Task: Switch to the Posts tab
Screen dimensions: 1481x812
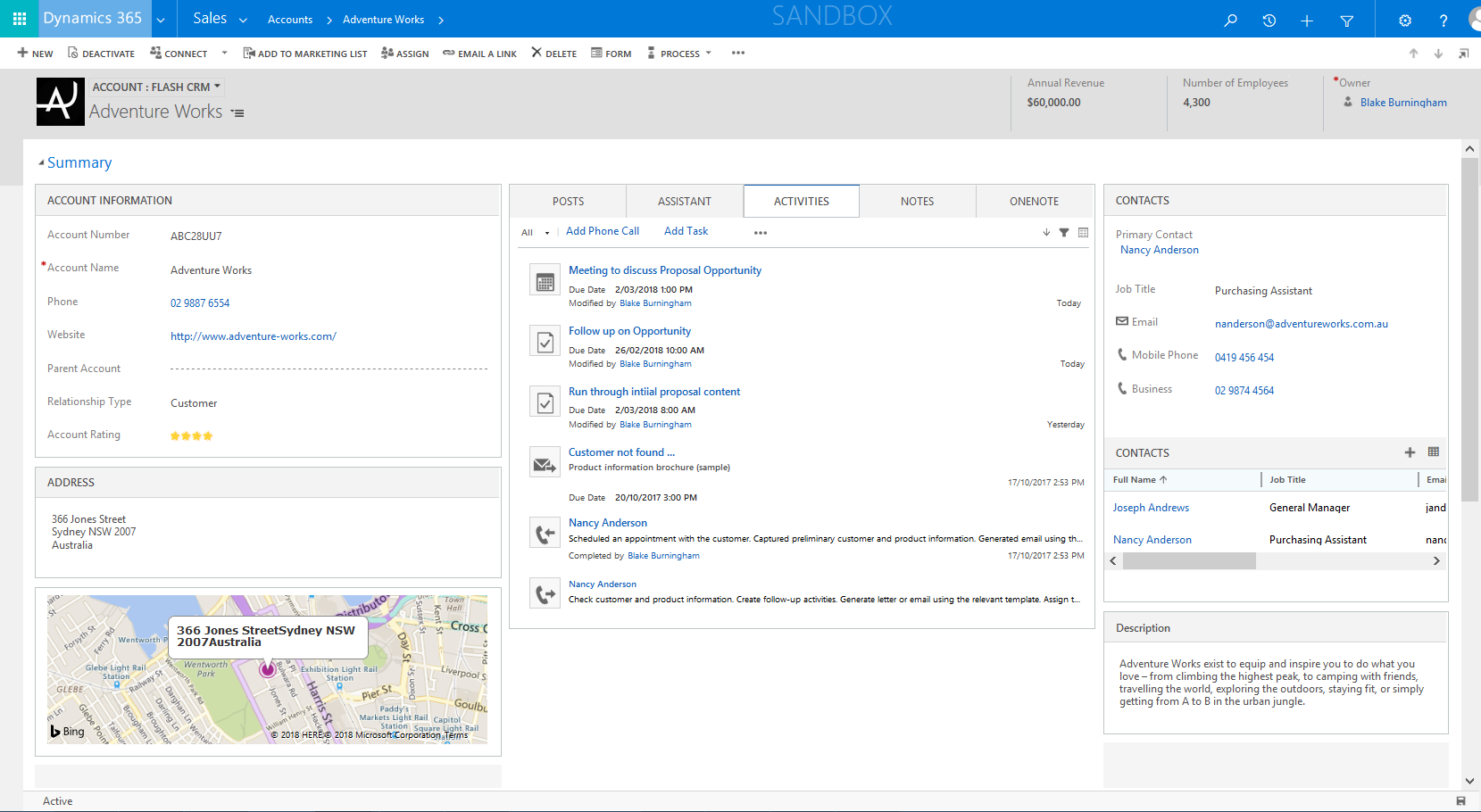Action: click(568, 202)
